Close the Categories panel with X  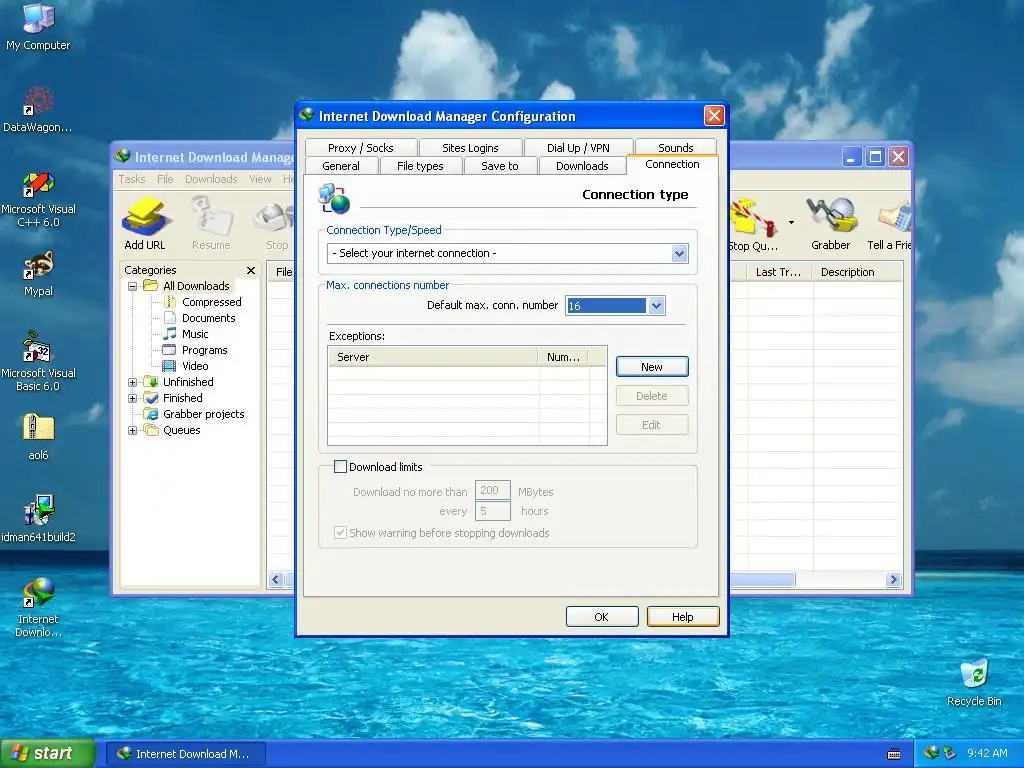pyautogui.click(x=251, y=270)
